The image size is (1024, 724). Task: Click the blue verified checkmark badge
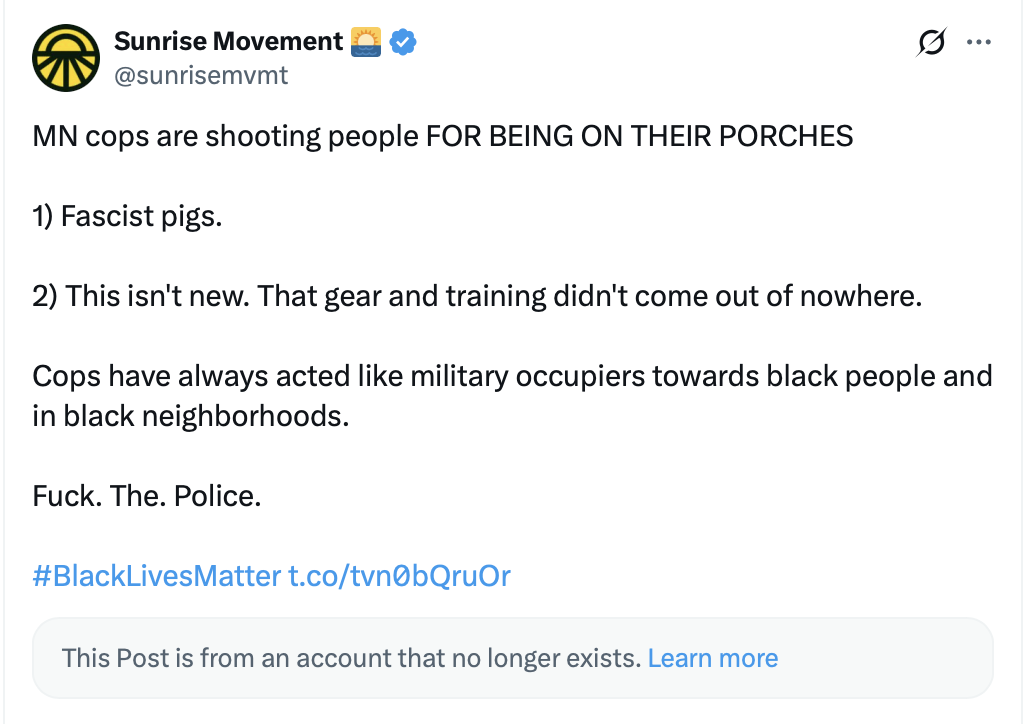[x=403, y=42]
